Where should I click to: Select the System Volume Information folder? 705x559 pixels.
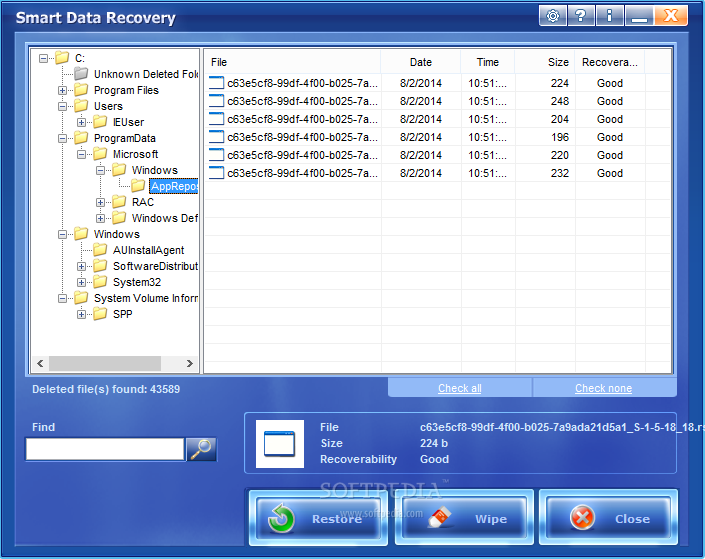pos(146,298)
